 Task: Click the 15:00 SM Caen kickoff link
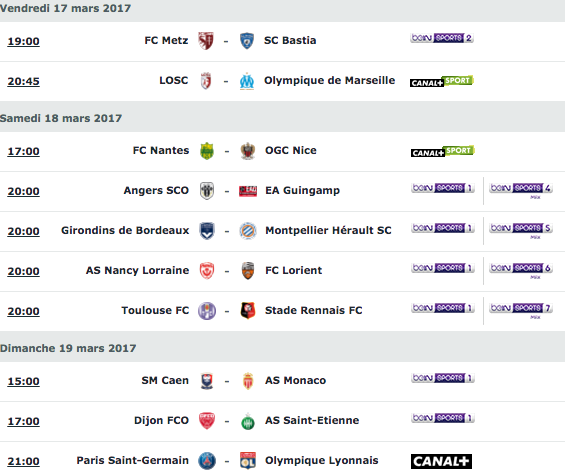23,382
